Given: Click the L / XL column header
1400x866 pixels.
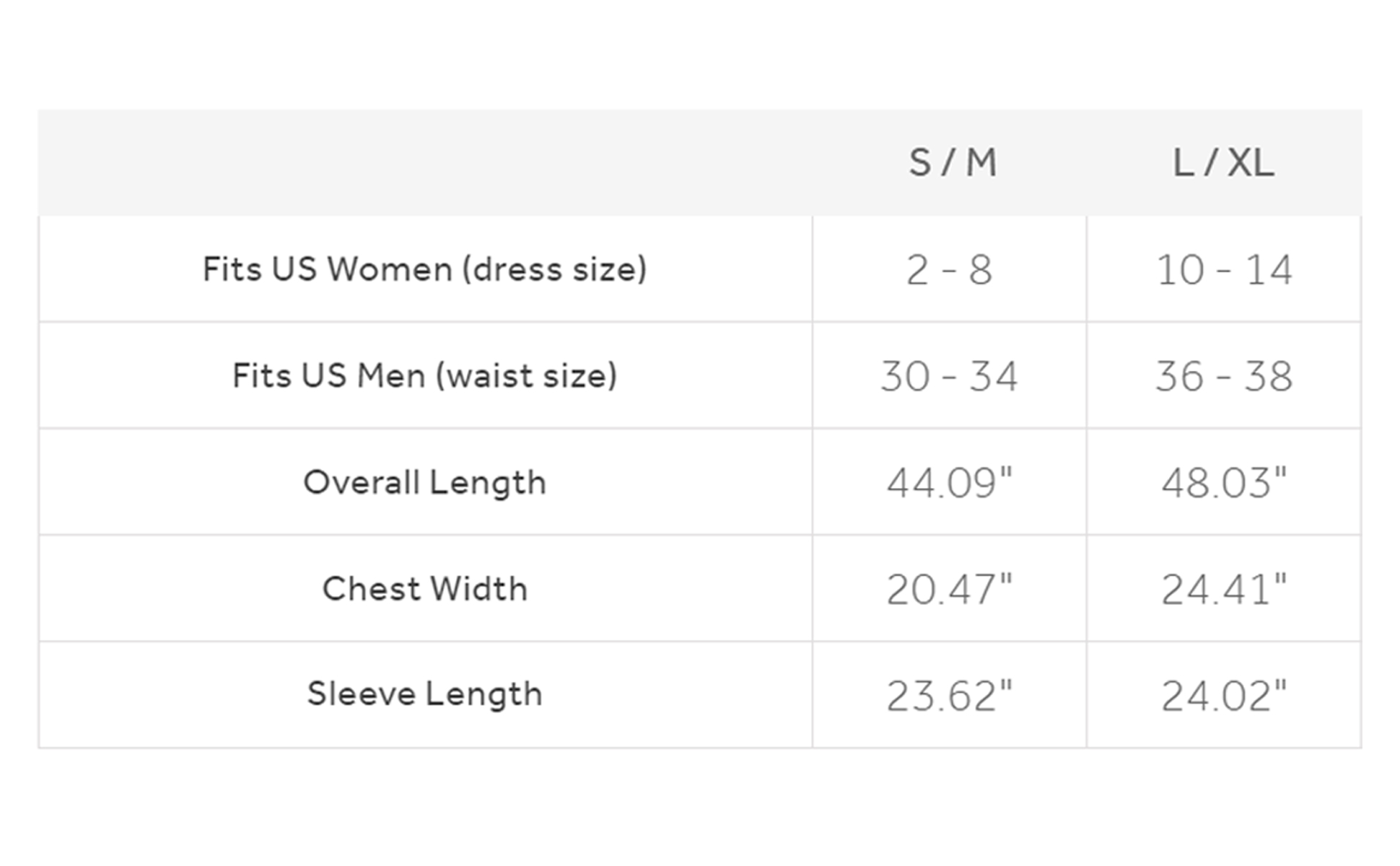Looking at the screenshot, I should point(1223,163).
